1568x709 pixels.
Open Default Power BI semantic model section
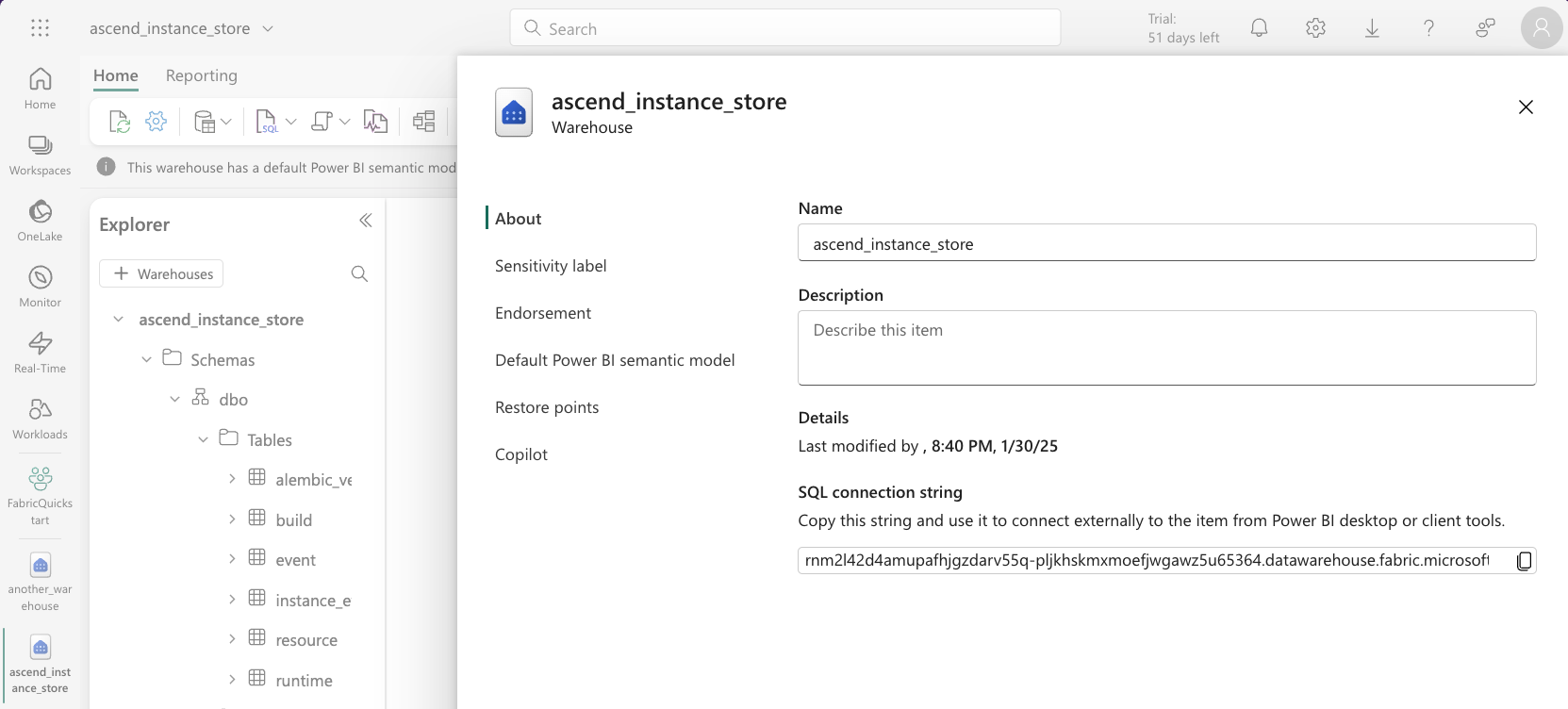[x=615, y=360]
